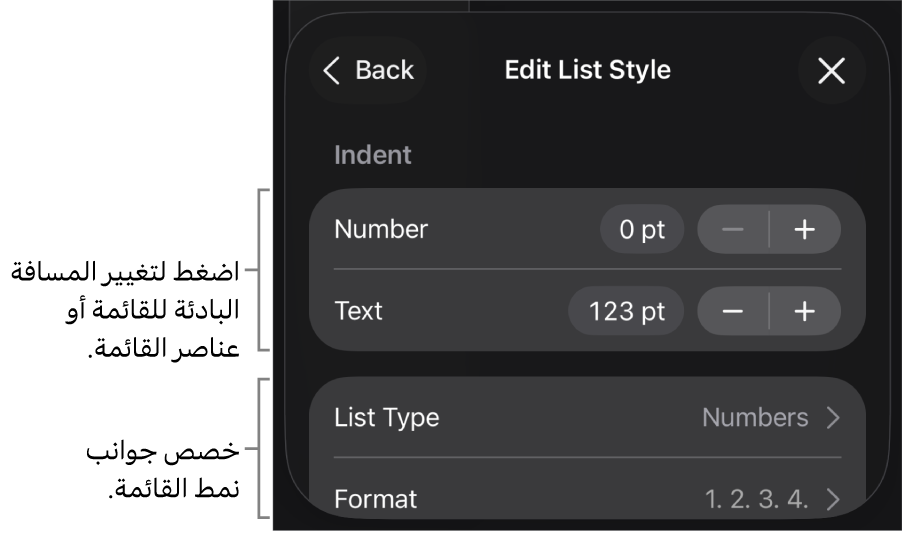Click the 1. 2. 3. 4. format value
902x534 pixels.
pos(756,499)
